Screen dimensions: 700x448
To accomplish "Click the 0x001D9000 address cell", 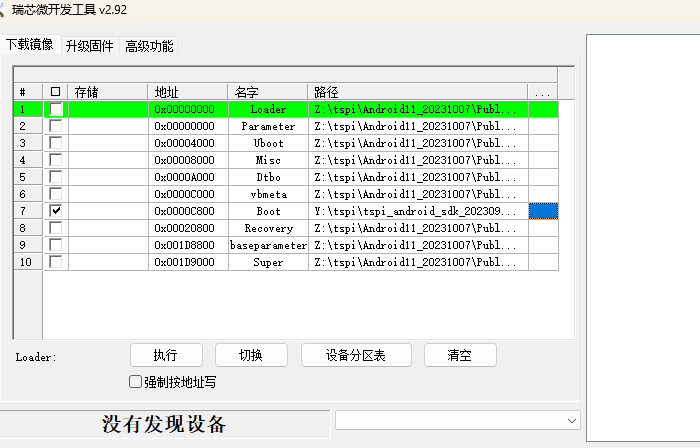I will point(187,262).
